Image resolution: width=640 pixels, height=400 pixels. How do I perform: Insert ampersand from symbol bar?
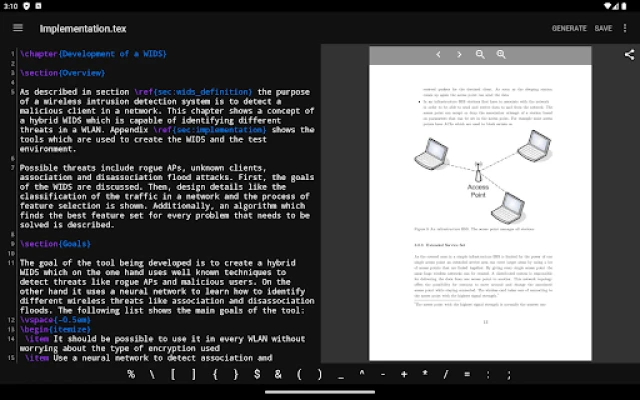pos(278,374)
